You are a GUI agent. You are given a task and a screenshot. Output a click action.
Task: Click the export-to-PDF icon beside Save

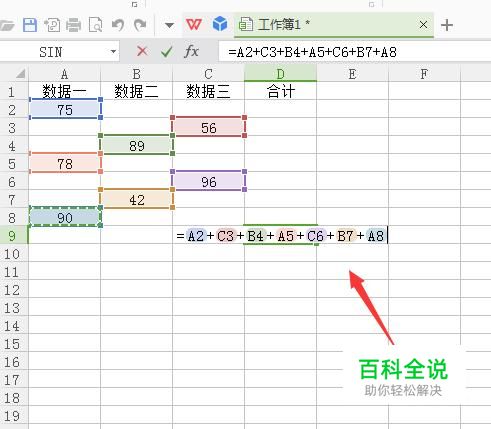(52, 25)
